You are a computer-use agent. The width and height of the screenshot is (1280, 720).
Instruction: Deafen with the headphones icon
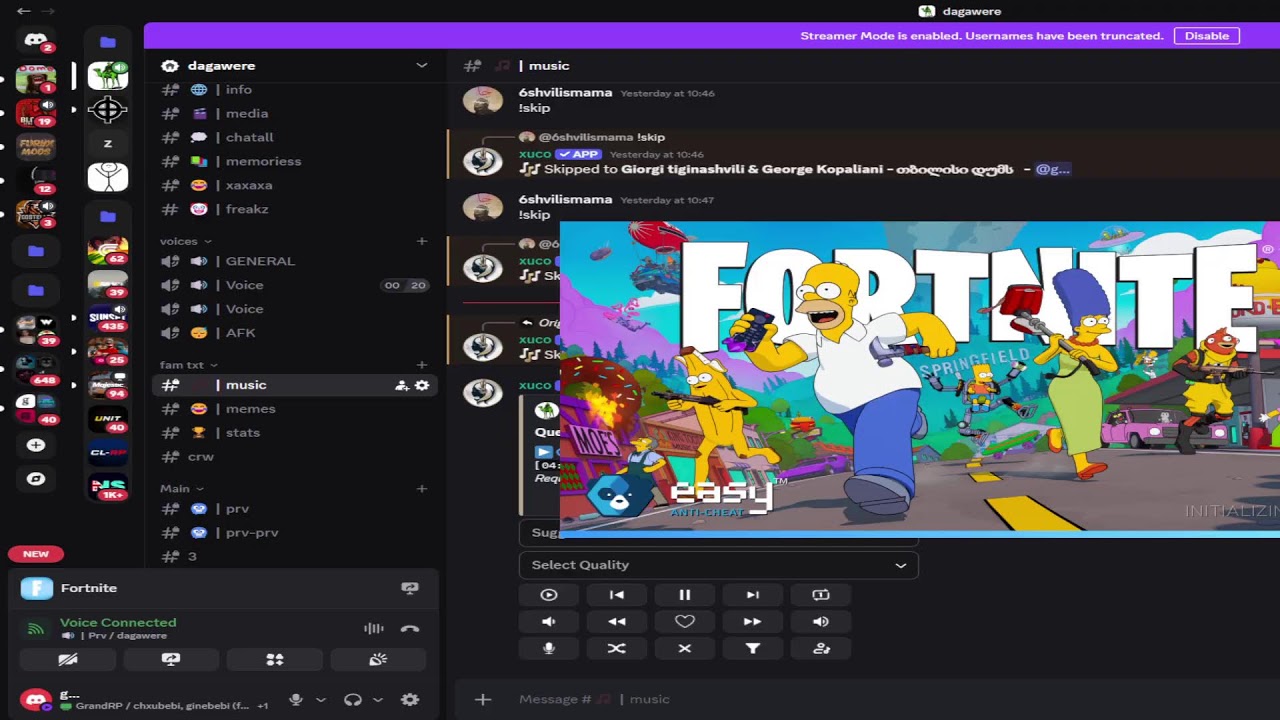pos(353,700)
